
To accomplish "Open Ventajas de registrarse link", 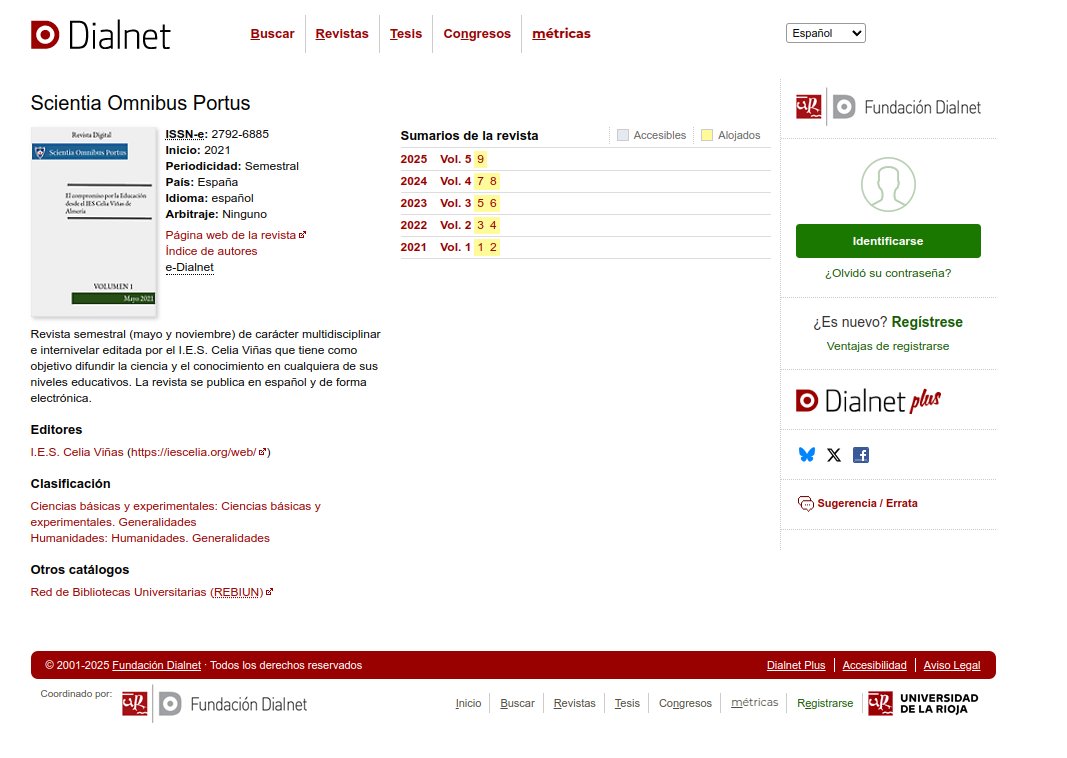I will [x=888, y=346].
